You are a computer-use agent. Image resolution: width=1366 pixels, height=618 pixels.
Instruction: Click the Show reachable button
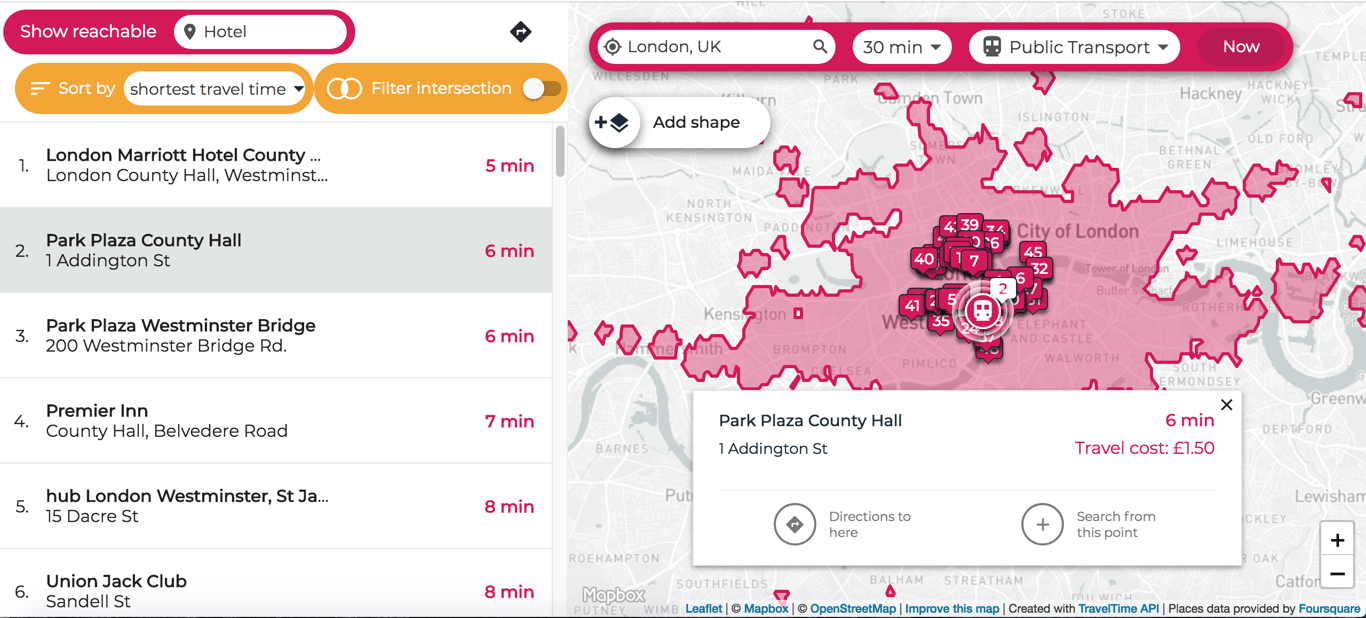pyautogui.click(x=88, y=32)
